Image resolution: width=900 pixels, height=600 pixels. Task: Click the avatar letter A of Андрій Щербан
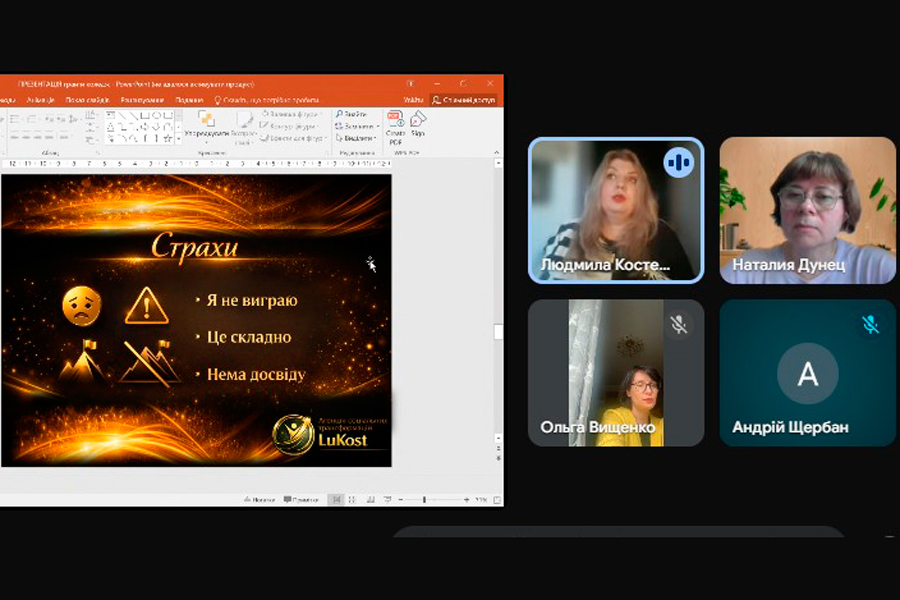tap(808, 374)
